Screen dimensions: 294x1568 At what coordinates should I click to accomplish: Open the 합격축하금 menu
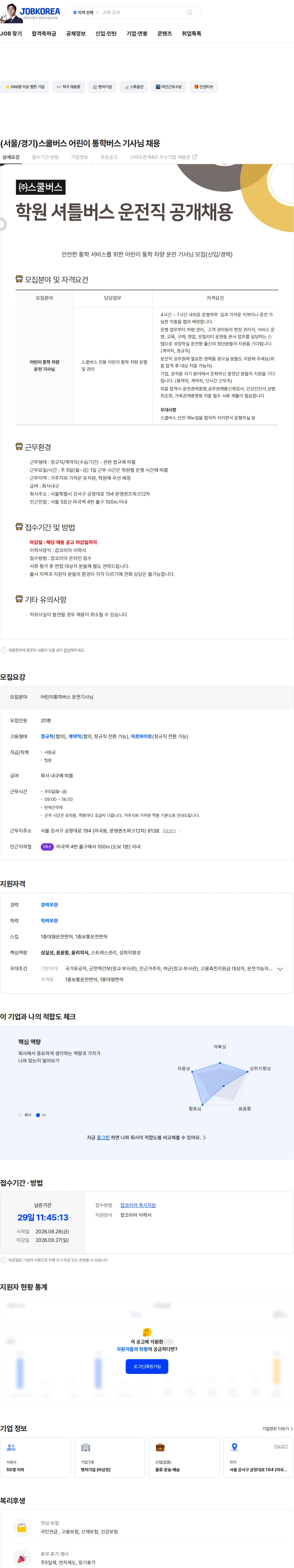point(44,33)
